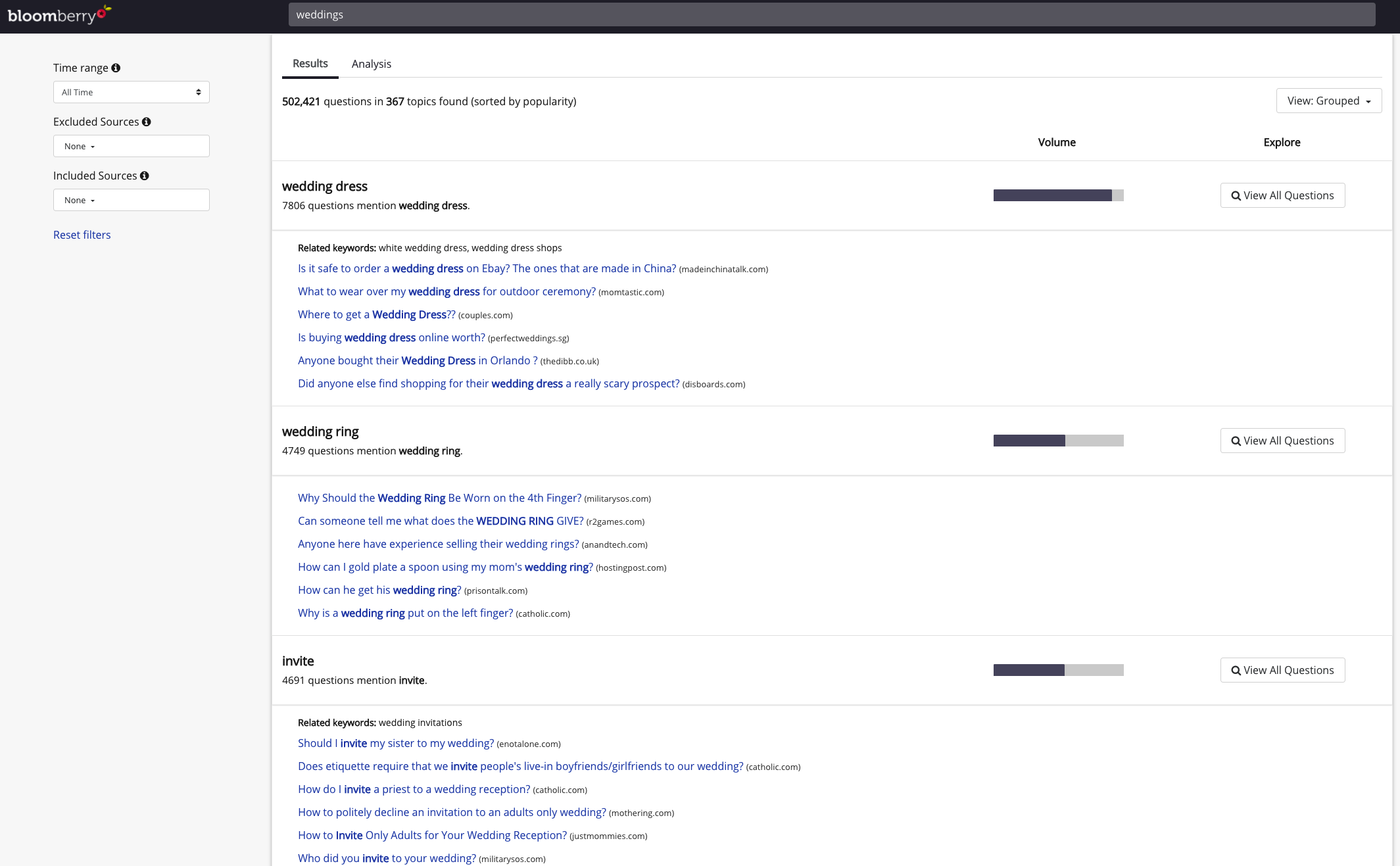This screenshot has width=1400, height=866.
Task: Open the Excluded Sources None dropdown
Action: (x=131, y=146)
